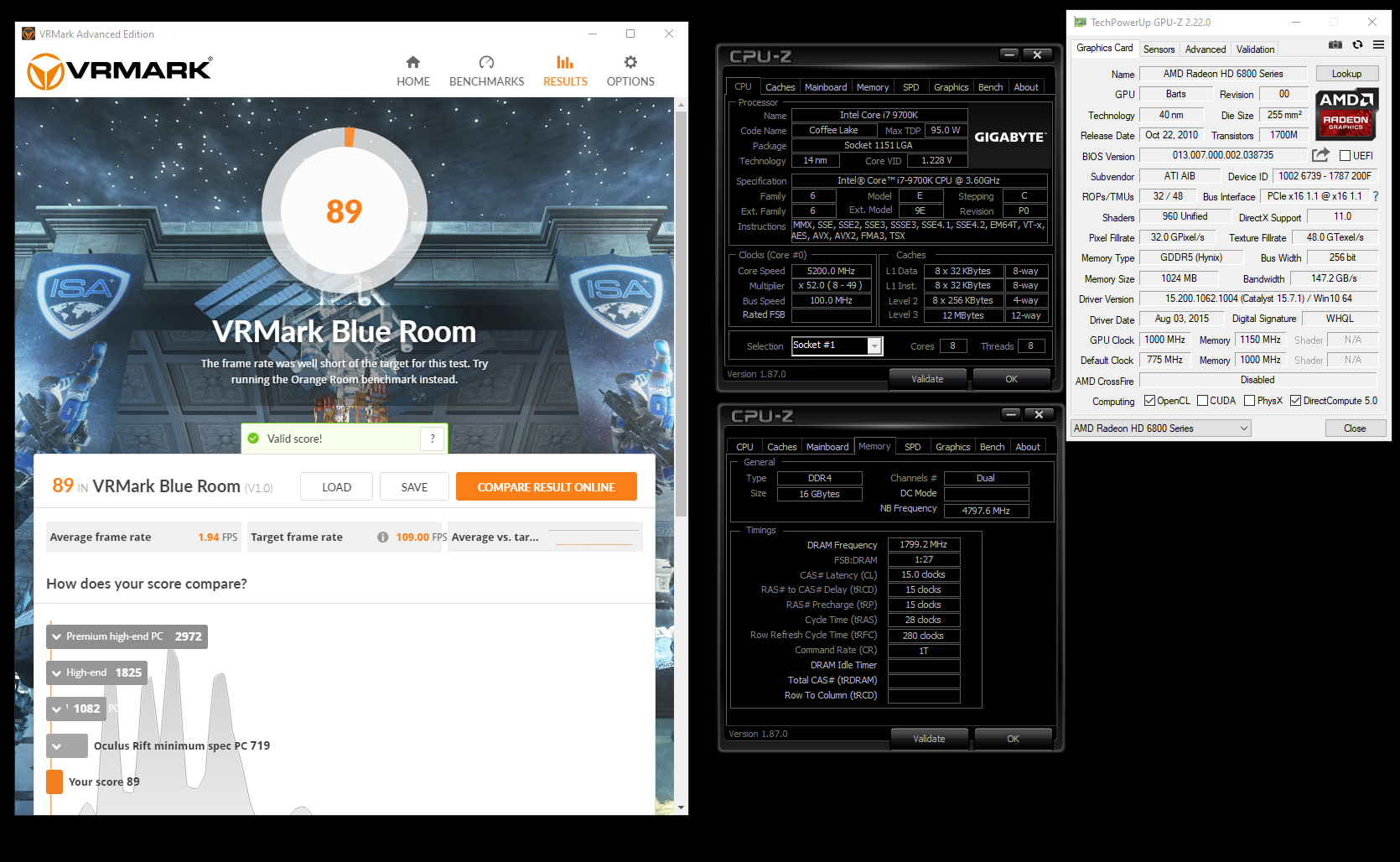Open the question mark help beside Valid score
Image resolution: width=1400 pixels, height=862 pixels.
pyautogui.click(x=432, y=439)
